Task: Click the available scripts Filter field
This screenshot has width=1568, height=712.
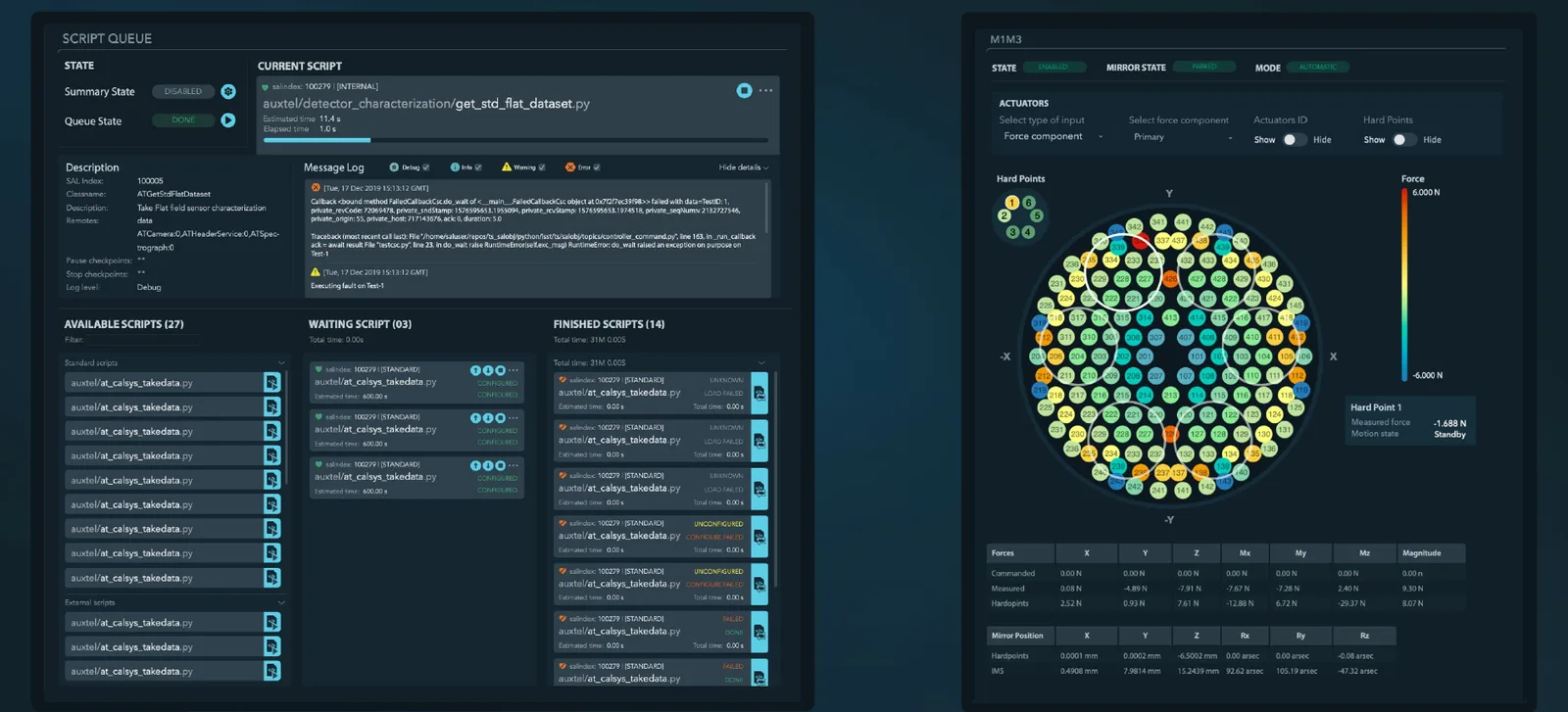Action: (x=143, y=340)
